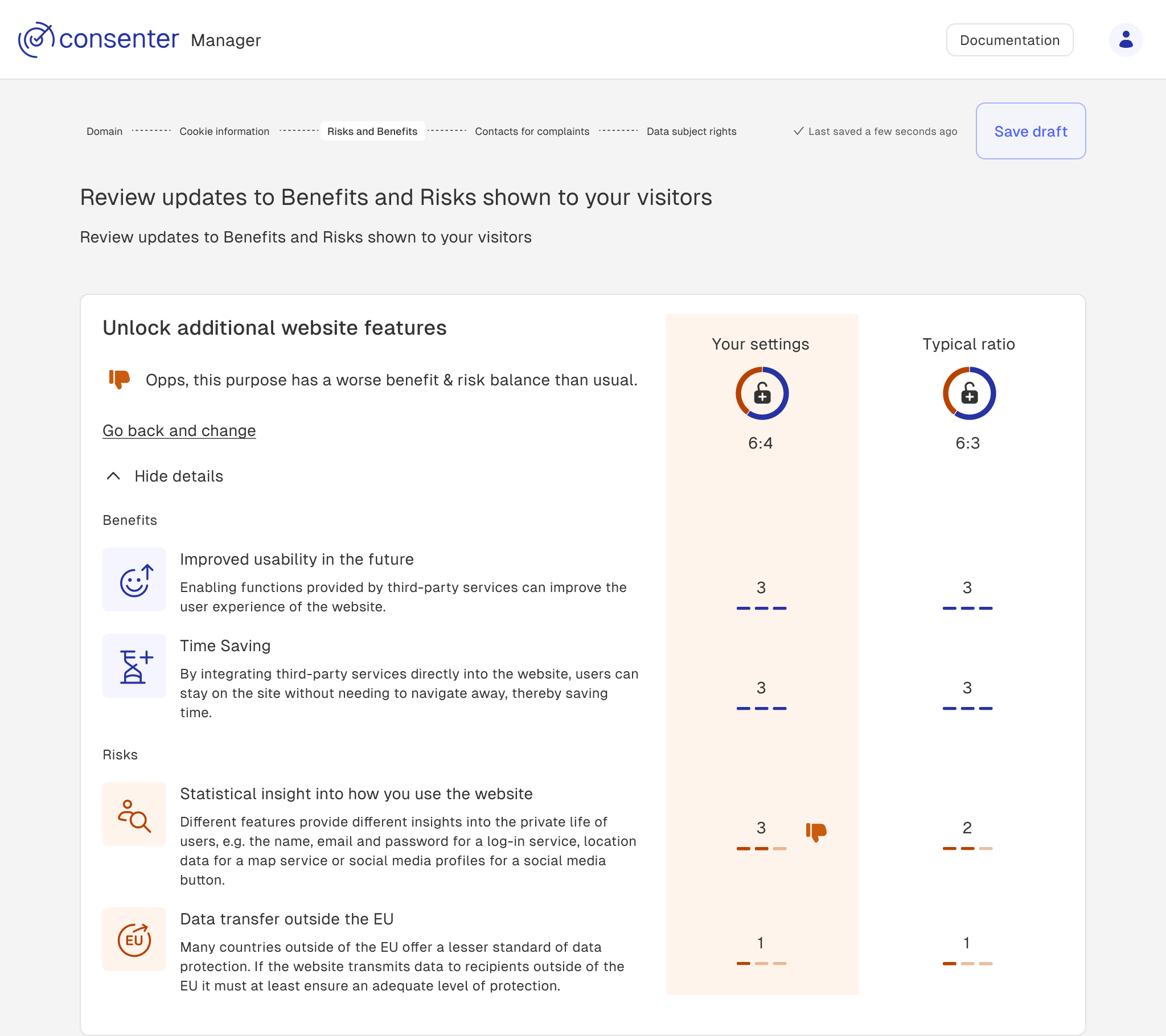This screenshot has height=1036, width=1166.
Task: Click the Time Saving hourglass icon
Action: tap(134, 667)
